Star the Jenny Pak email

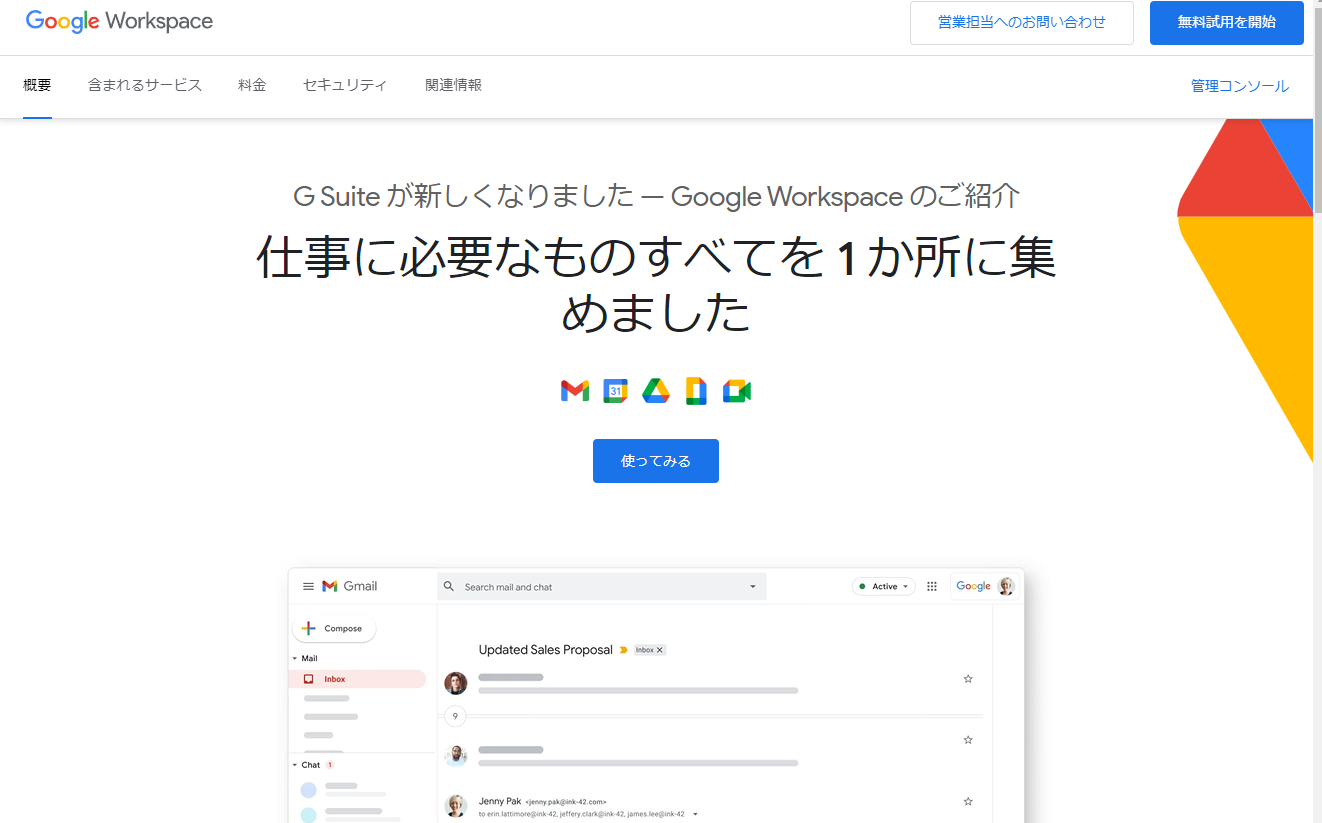(x=968, y=801)
